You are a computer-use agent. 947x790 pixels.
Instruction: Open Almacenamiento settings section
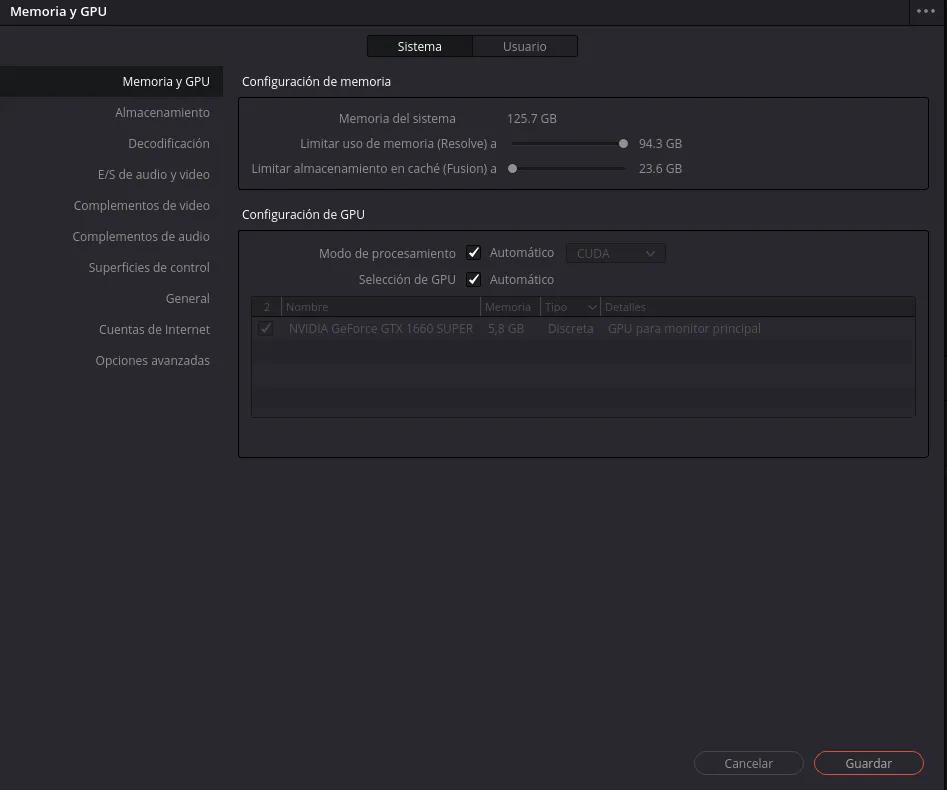click(162, 113)
